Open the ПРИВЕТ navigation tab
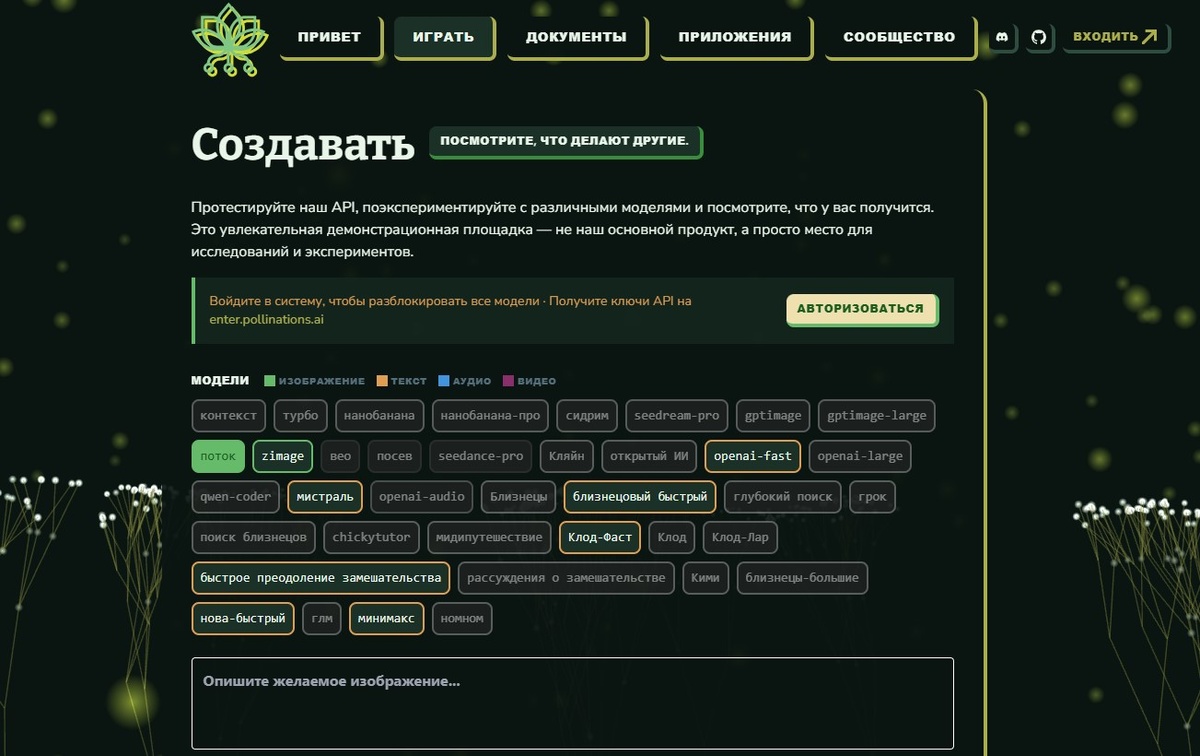The image size is (1200, 756). pyautogui.click(x=329, y=37)
